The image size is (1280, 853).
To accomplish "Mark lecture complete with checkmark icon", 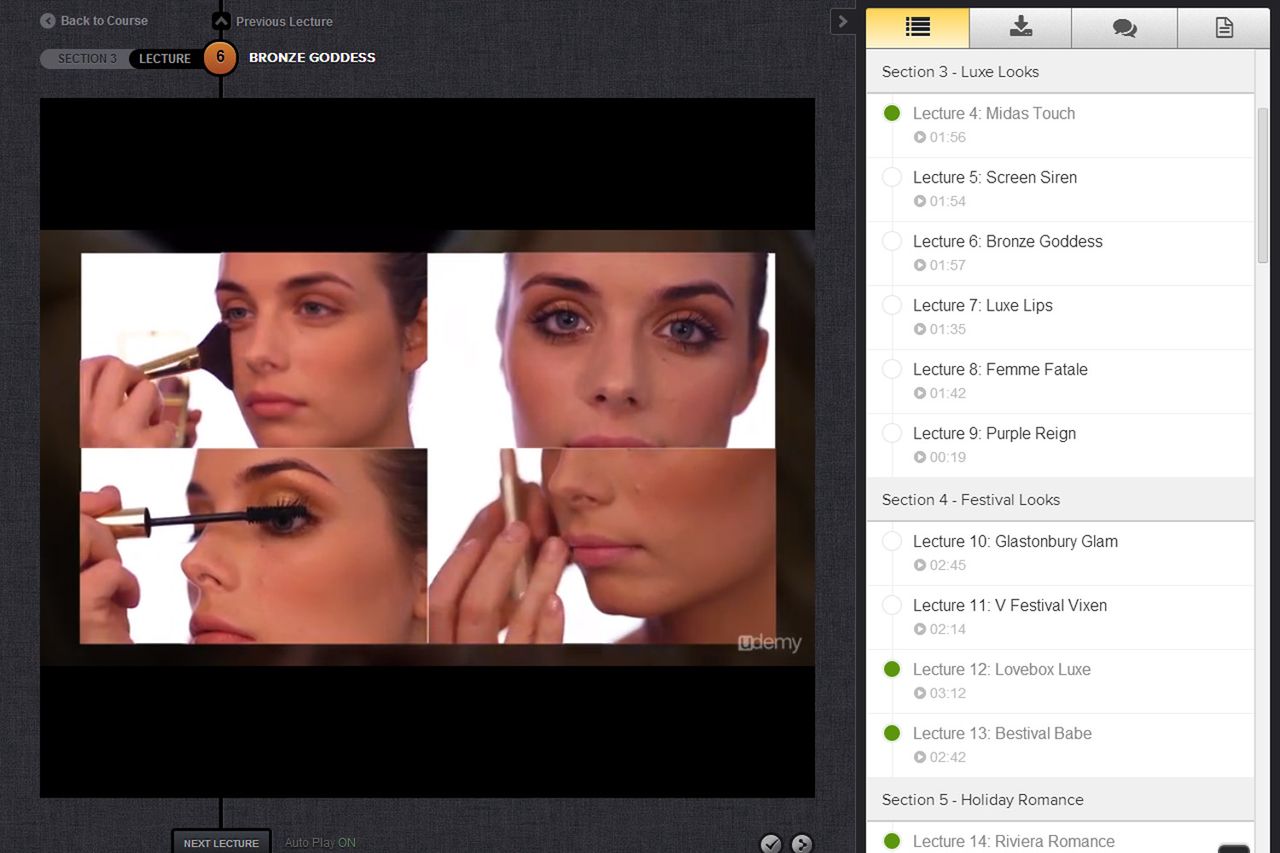I will 770,843.
